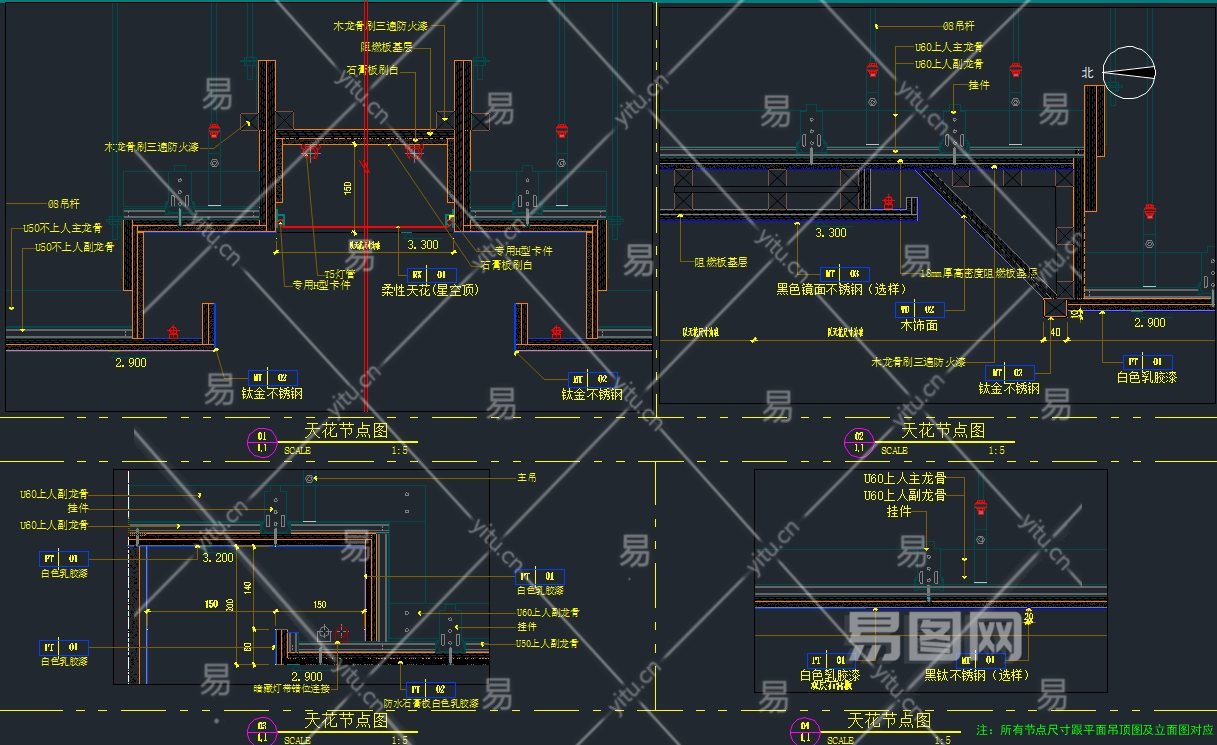This screenshot has width=1217, height=745.
Task: Click the vertical dimension 150 in detail 01
Action: click(348, 188)
